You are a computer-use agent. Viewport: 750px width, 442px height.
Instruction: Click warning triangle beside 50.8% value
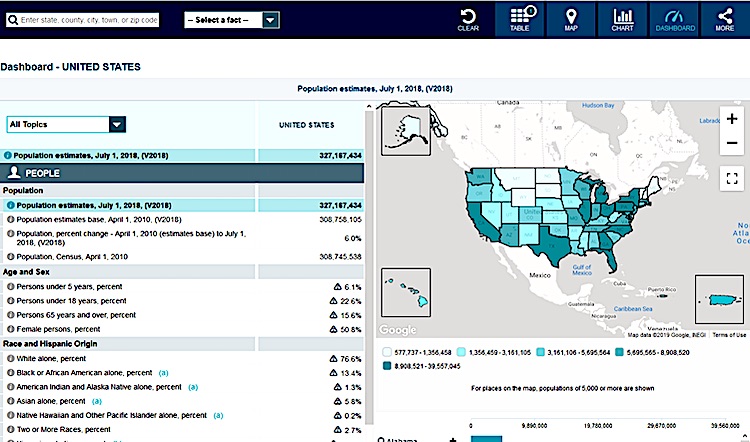(x=333, y=329)
